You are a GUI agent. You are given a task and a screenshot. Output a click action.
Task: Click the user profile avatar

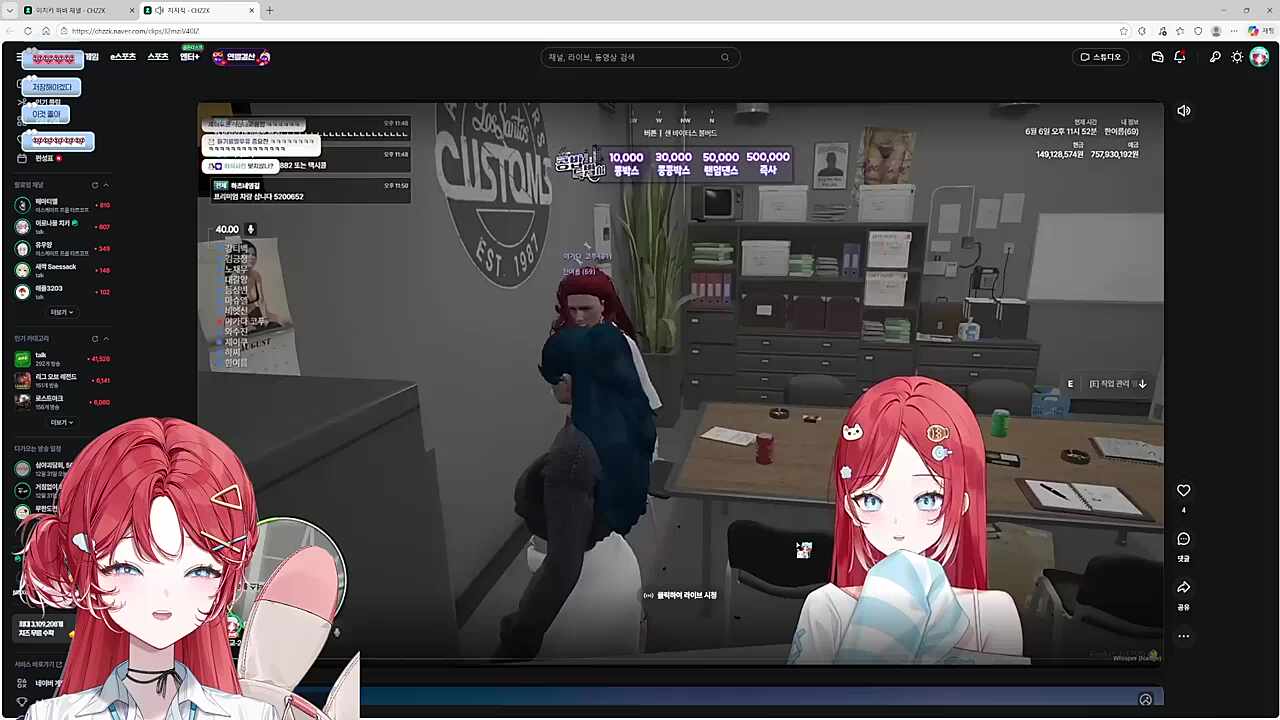1259,57
